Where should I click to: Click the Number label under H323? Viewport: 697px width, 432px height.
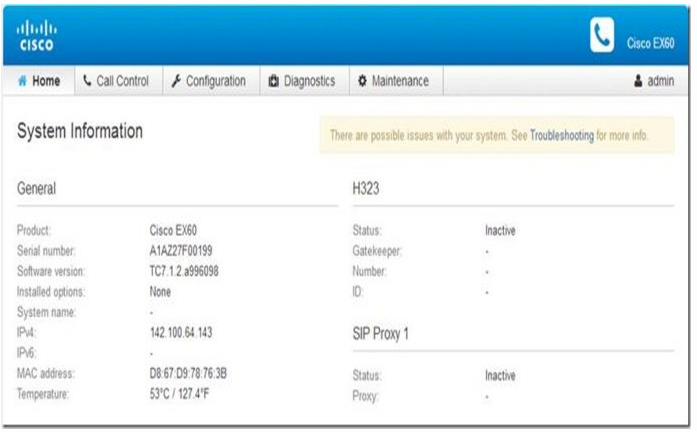pyautogui.click(x=369, y=271)
